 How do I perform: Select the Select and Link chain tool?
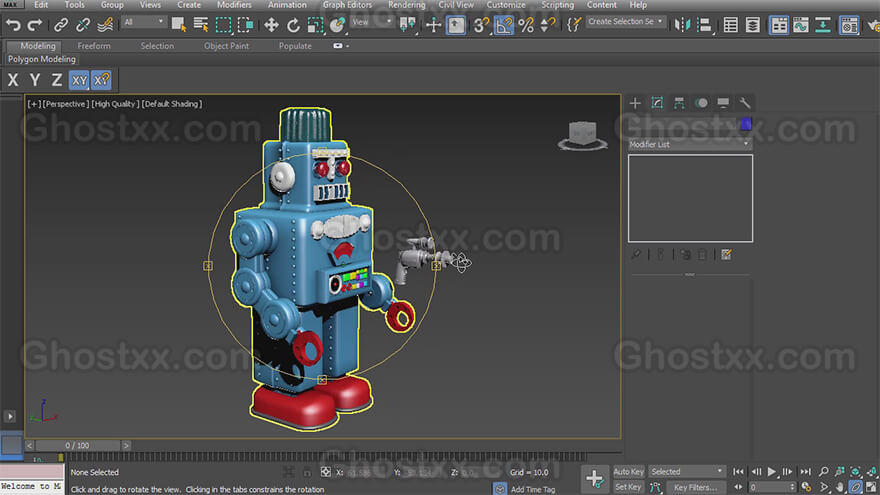pyautogui.click(x=61, y=25)
